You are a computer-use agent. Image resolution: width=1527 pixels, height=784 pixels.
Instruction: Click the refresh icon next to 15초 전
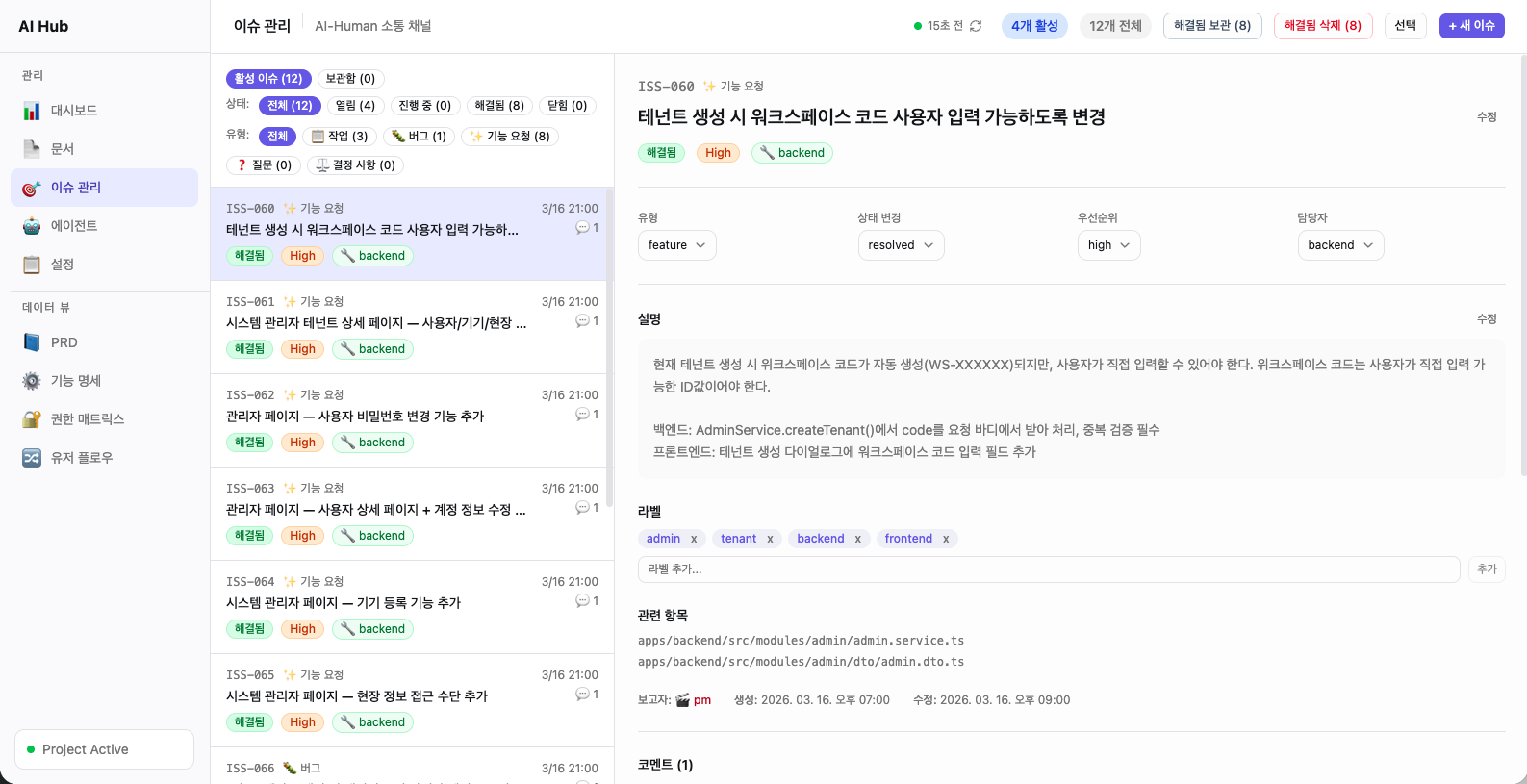pyautogui.click(x=976, y=26)
